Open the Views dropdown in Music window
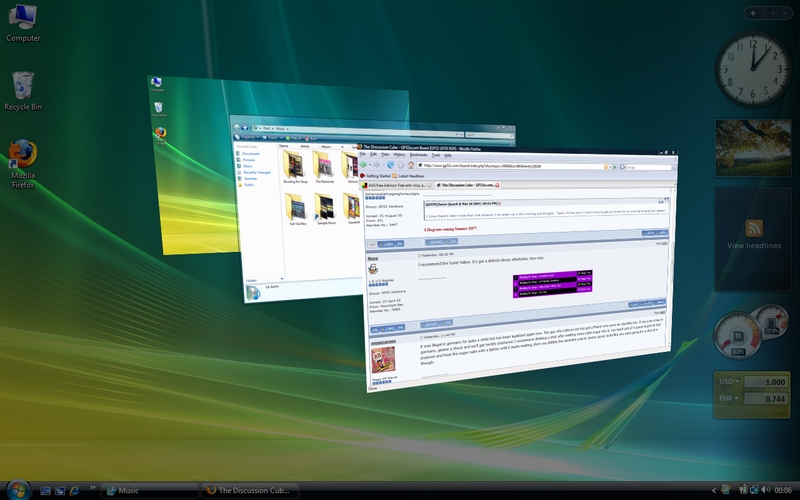 [x=273, y=137]
